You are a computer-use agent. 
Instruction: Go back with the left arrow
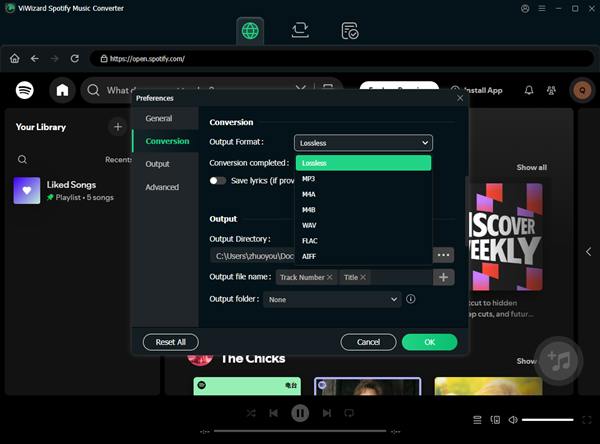click(x=35, y=59)
